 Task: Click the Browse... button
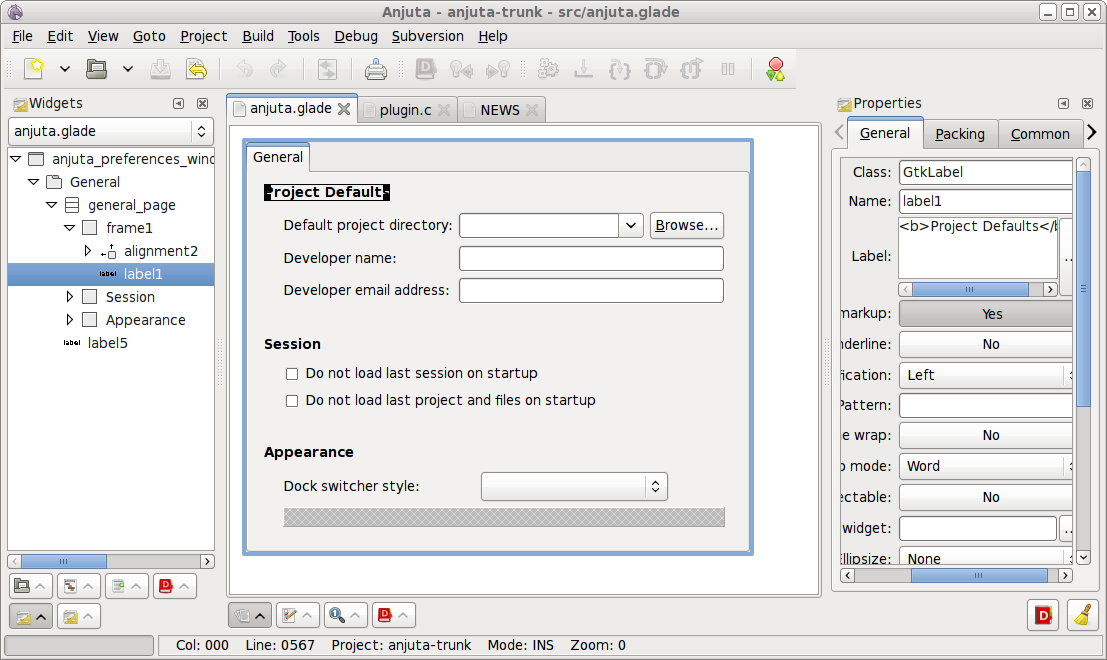tap(686, 225)
